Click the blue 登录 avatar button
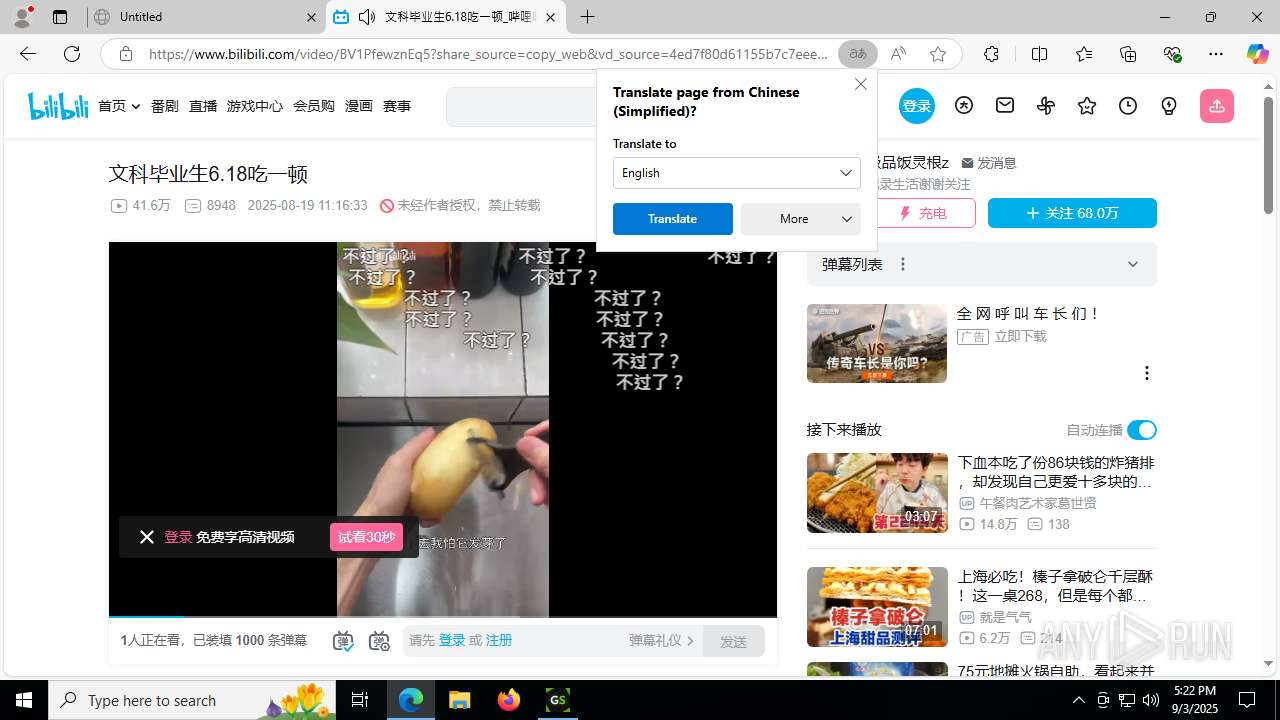Viewport: 1280px width, 720px height. [916, 106]
